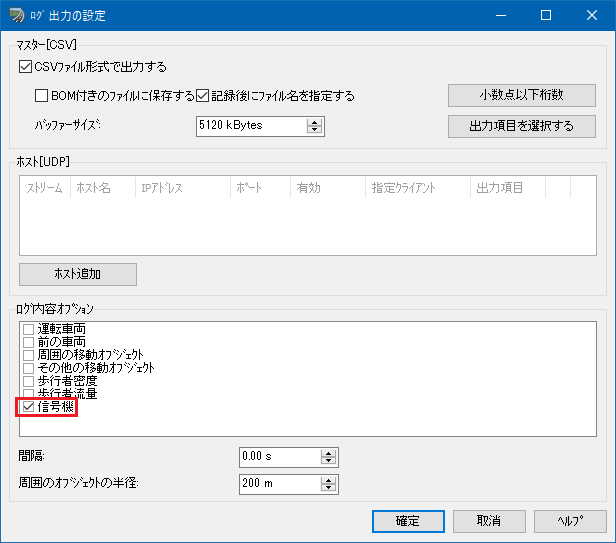Click the 有効 column header
The image size is (616, 543).
pyautogui.click(x=328, y=188)
